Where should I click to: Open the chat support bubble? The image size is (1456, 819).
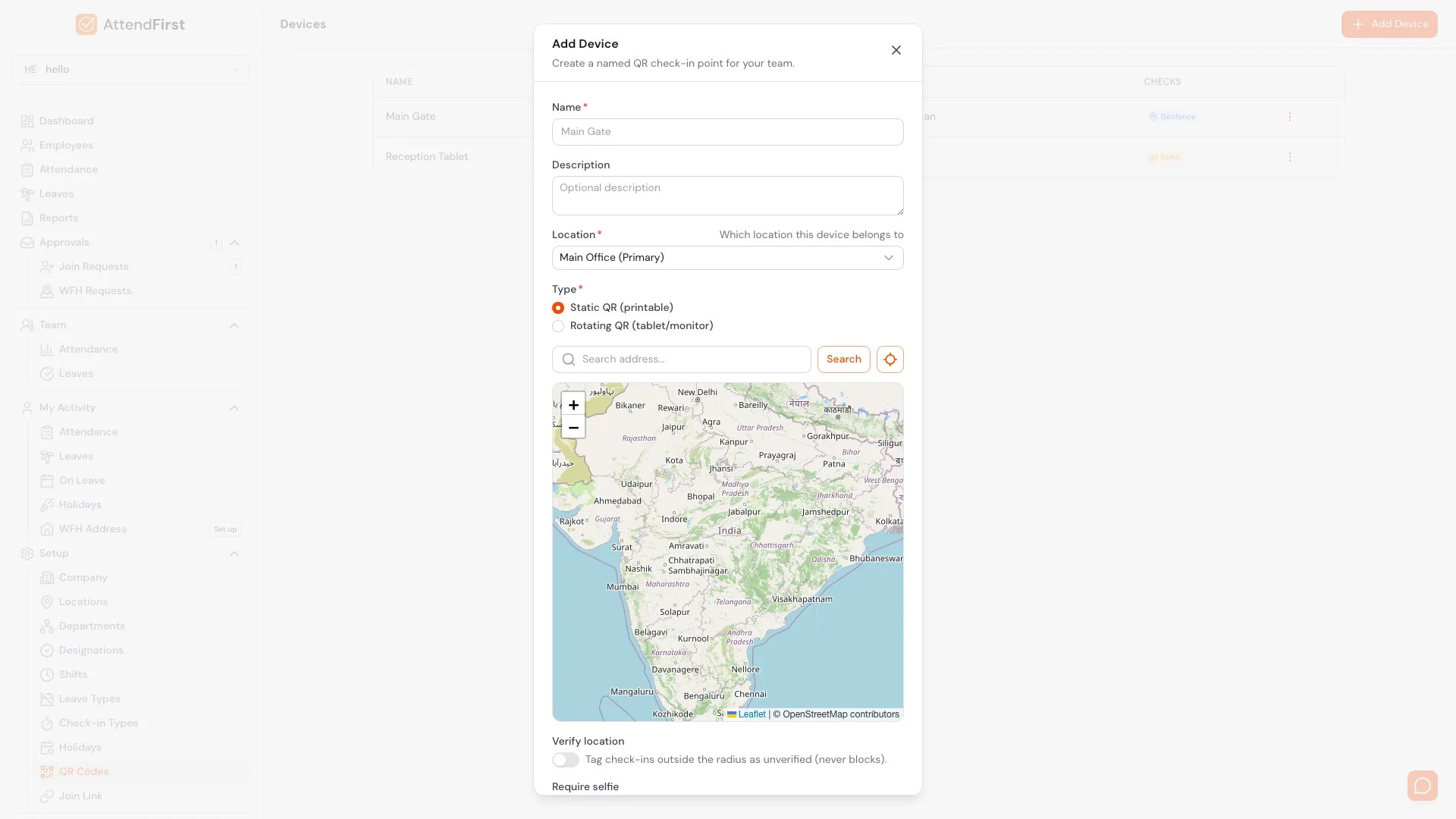click(x=1423, y=786)
